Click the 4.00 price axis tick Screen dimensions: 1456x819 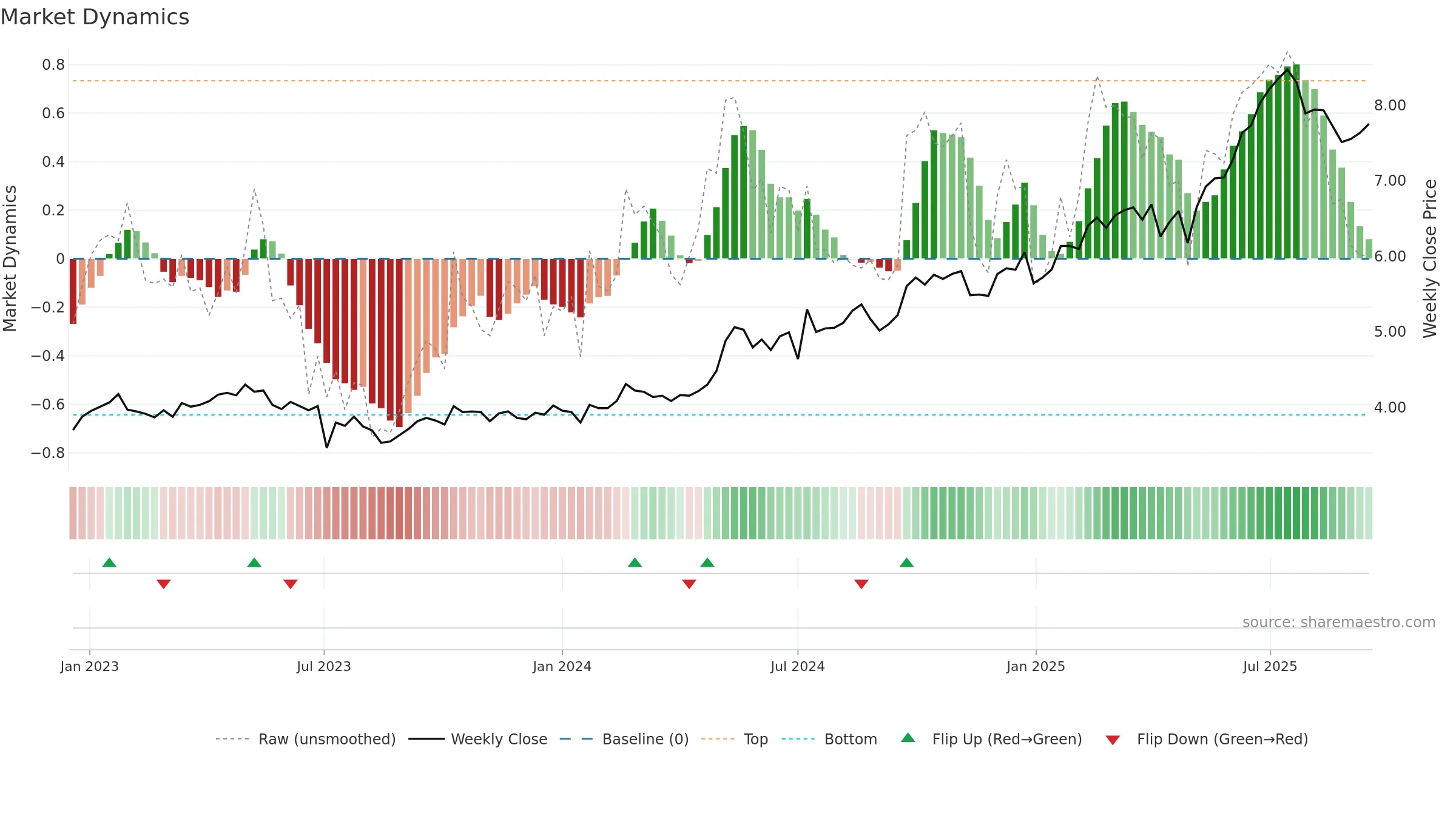[x=1390, y=408]
